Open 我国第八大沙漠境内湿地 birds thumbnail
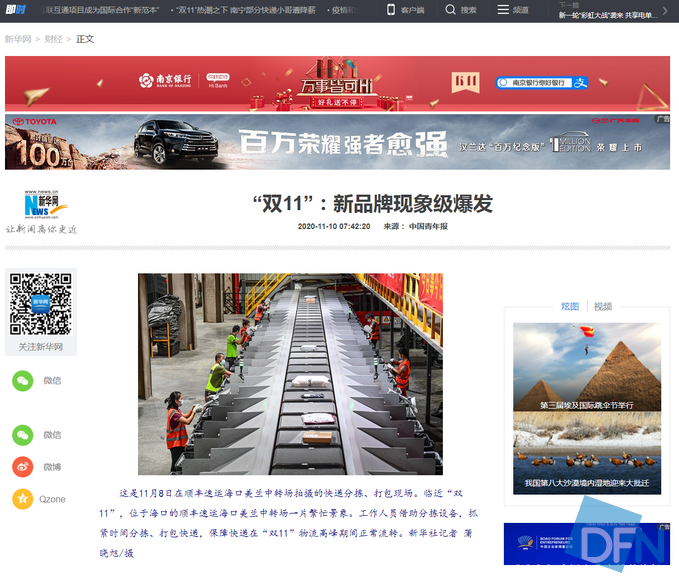 tap(587, 452)
